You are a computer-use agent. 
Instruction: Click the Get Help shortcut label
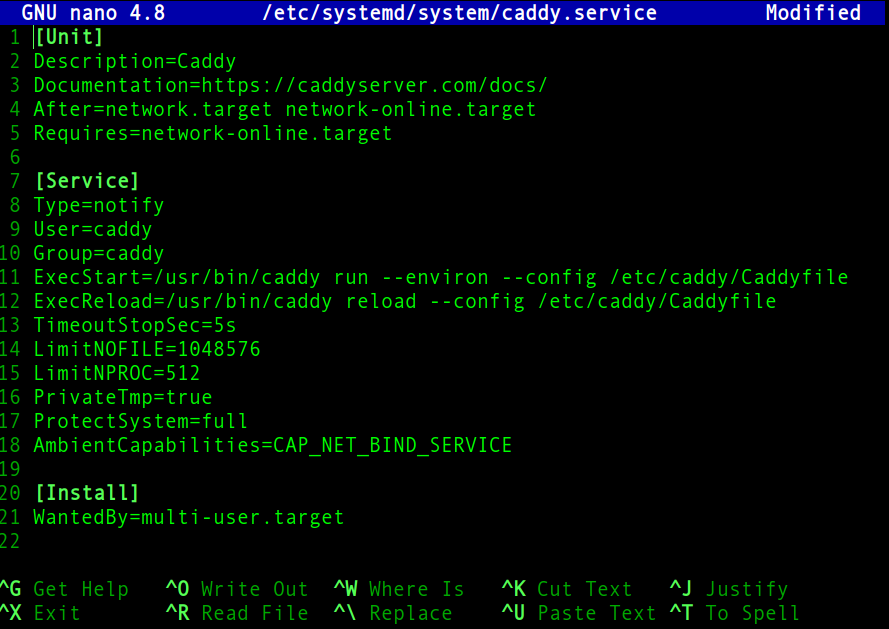click(81, 589)
